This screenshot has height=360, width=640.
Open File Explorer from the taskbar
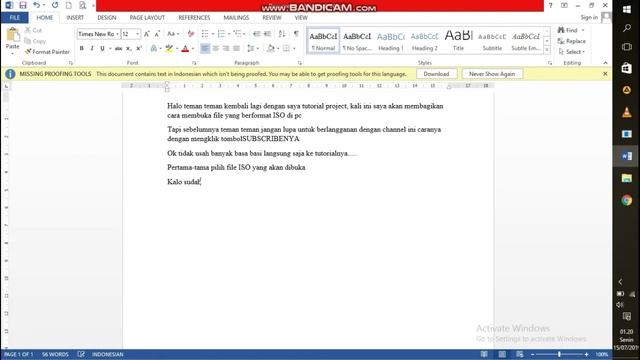(x=627, y=178)
